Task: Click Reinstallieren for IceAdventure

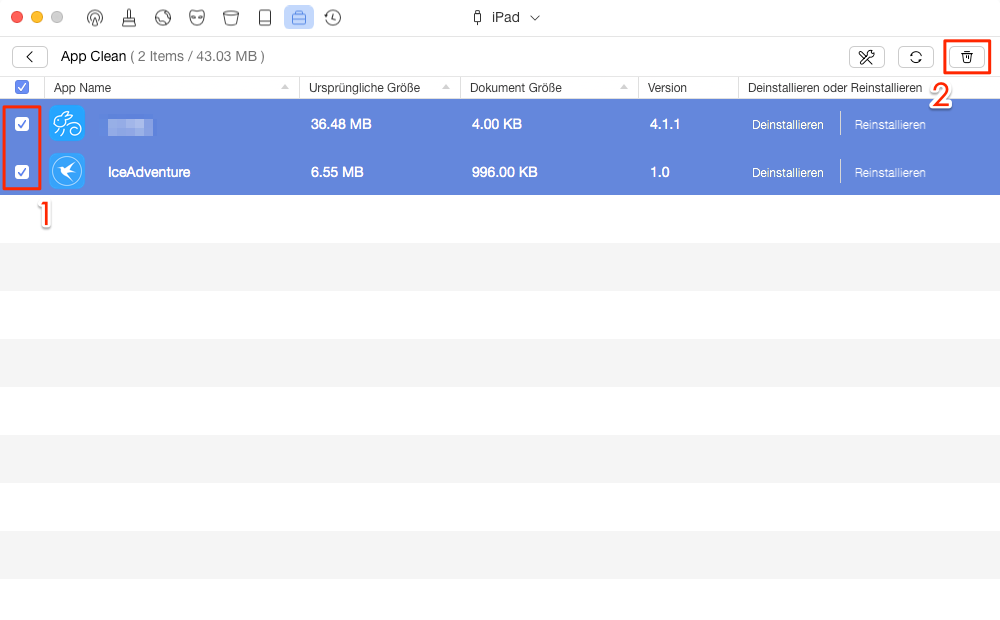Action: (890, 173)
